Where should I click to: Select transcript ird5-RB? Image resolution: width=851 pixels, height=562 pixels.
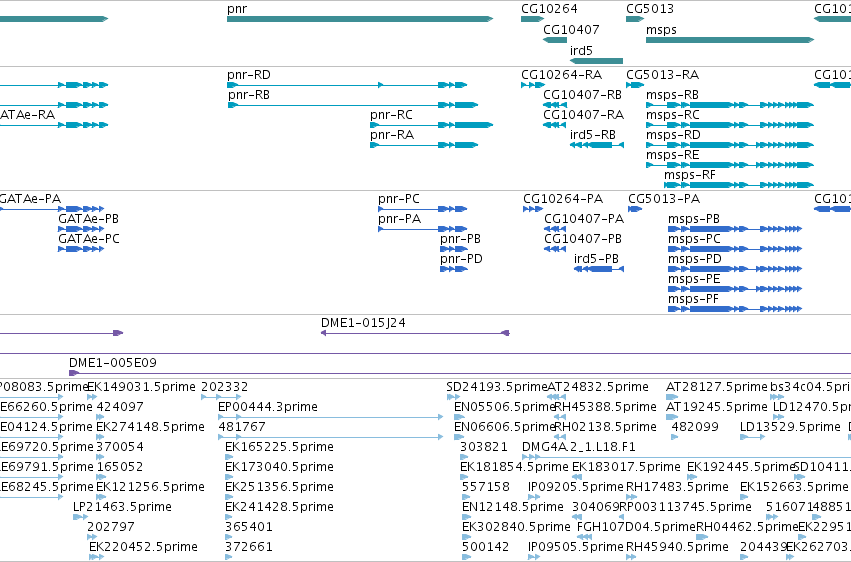(597, 145)
